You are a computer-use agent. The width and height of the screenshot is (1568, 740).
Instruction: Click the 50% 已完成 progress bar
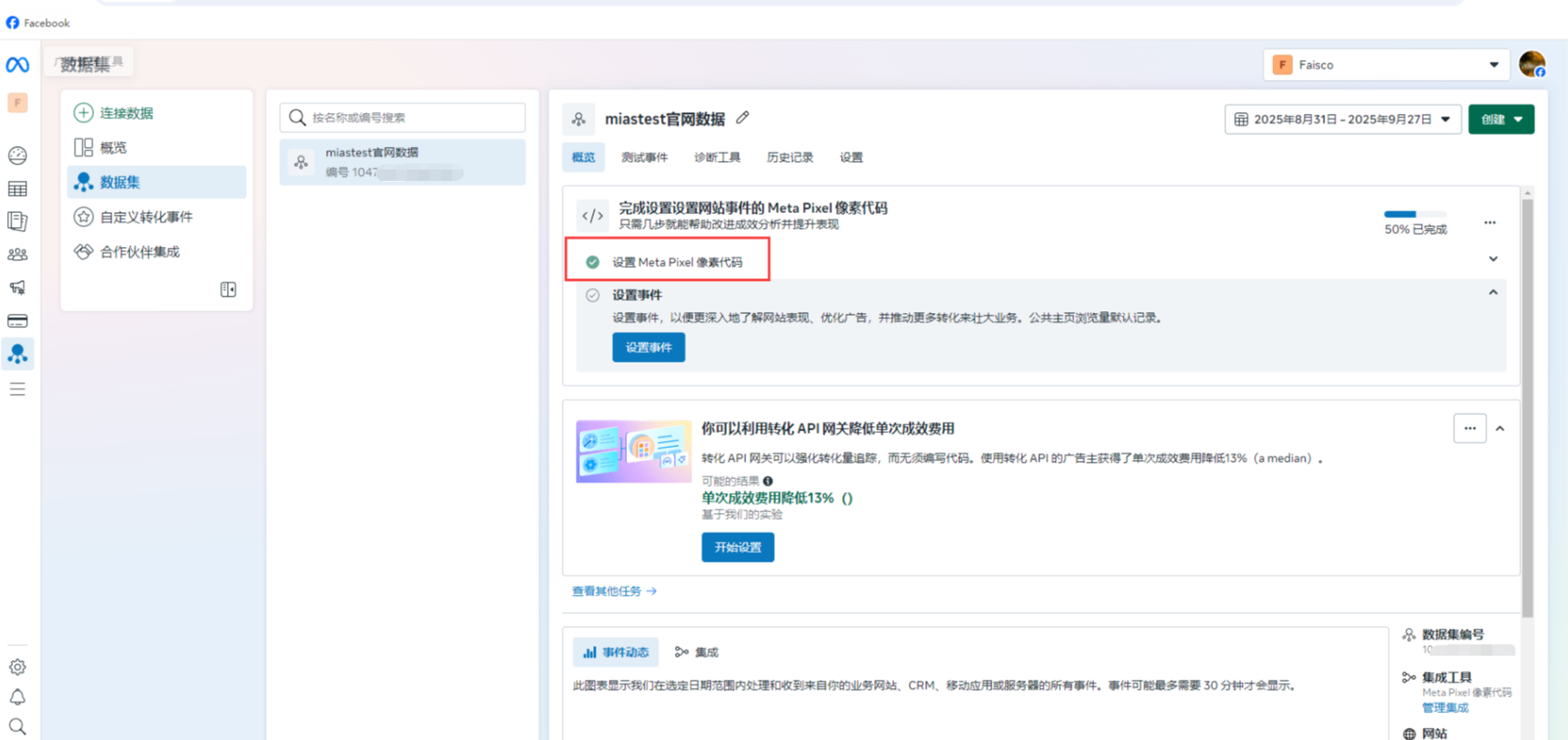tap(1415, 214)
